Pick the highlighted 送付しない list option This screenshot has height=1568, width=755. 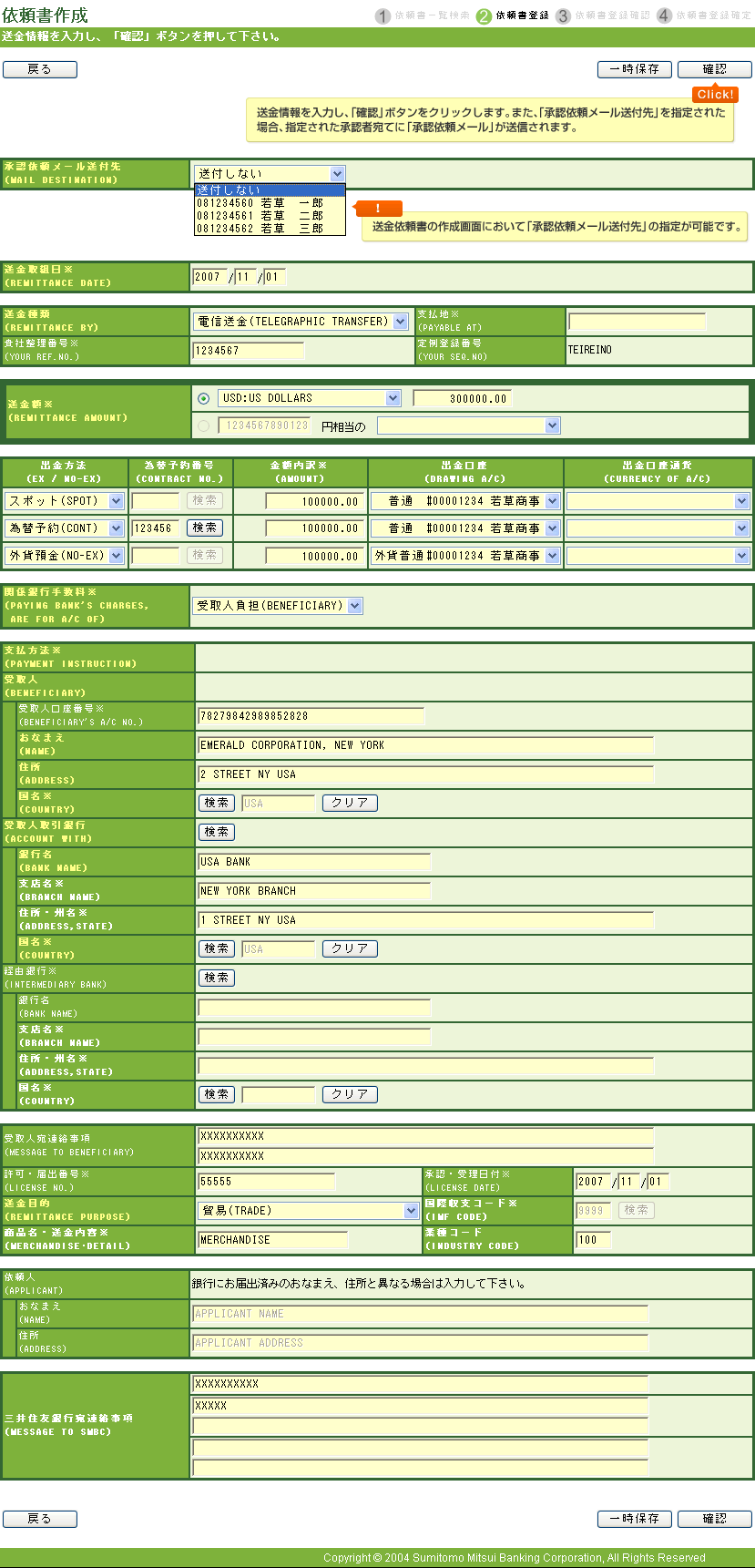(270, 190)
